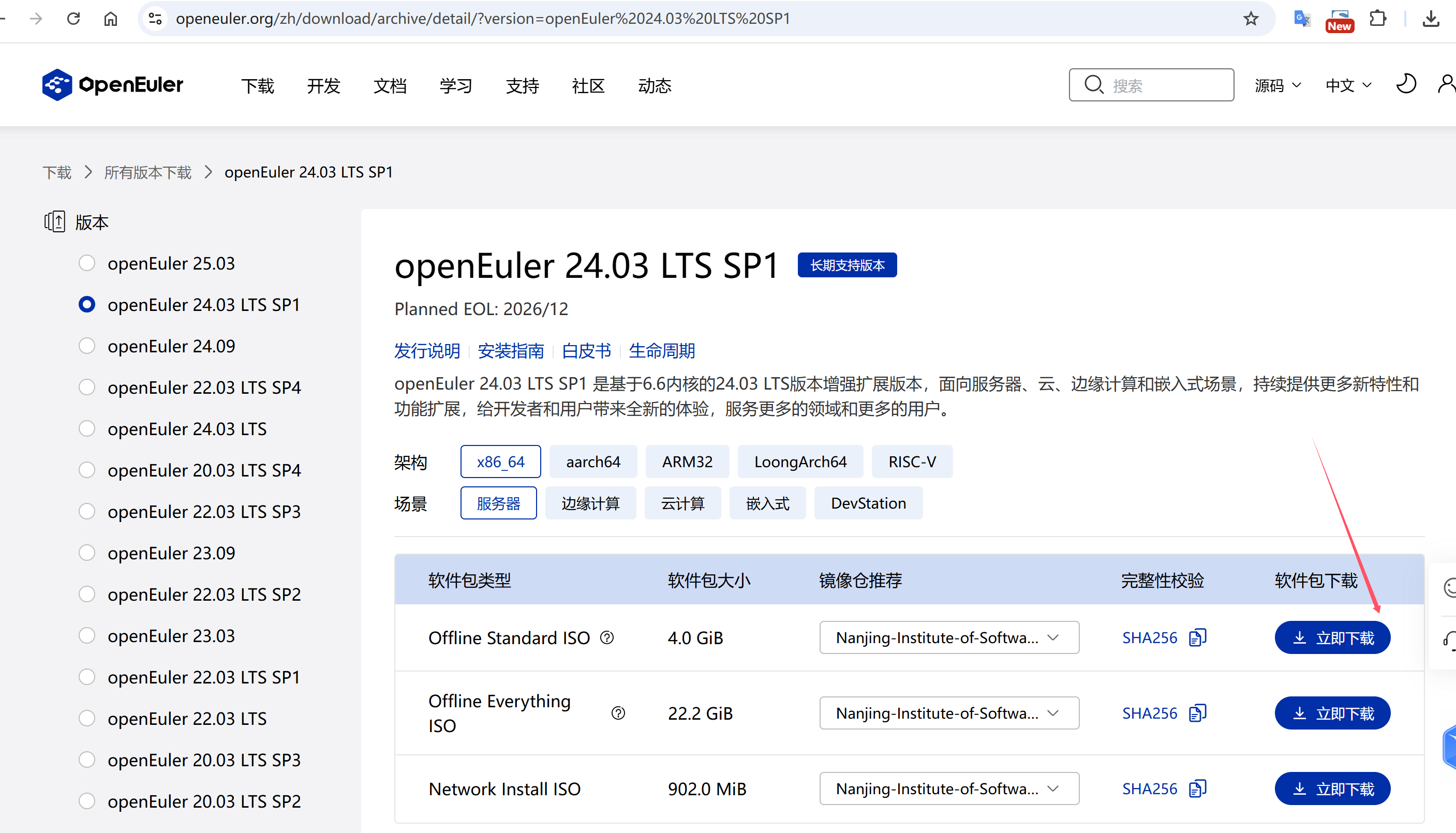Copy SHA256 for Network Install ISO
Viewport: 1456px width, 833px height.
pos(1197,789)
